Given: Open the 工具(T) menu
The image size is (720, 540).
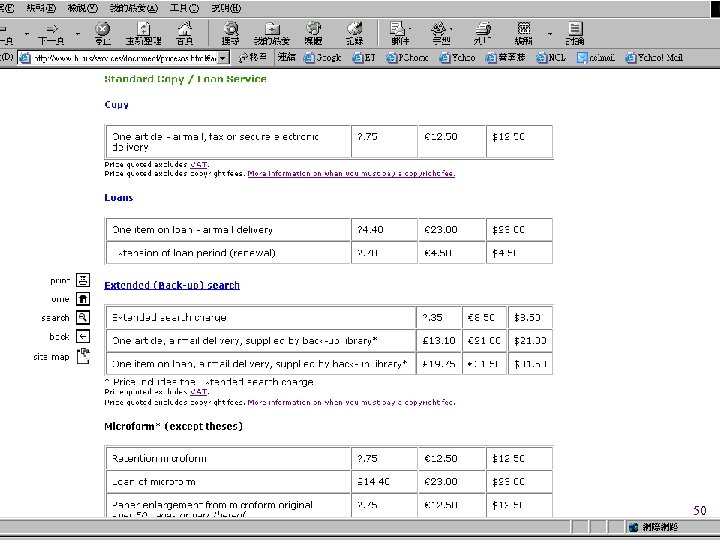Looking at the screenshot, I should coord(184,8).
